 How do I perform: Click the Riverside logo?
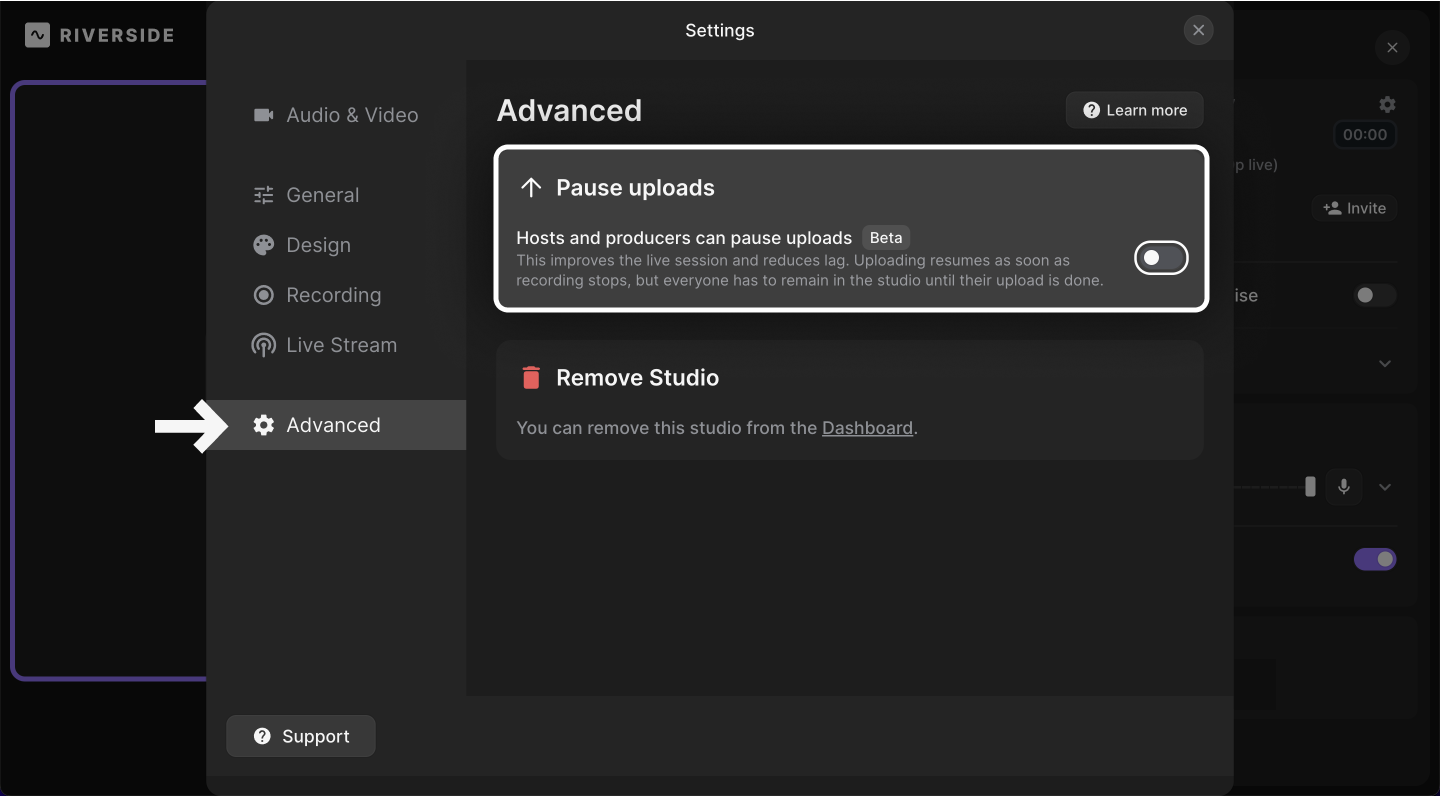(100, 35)
